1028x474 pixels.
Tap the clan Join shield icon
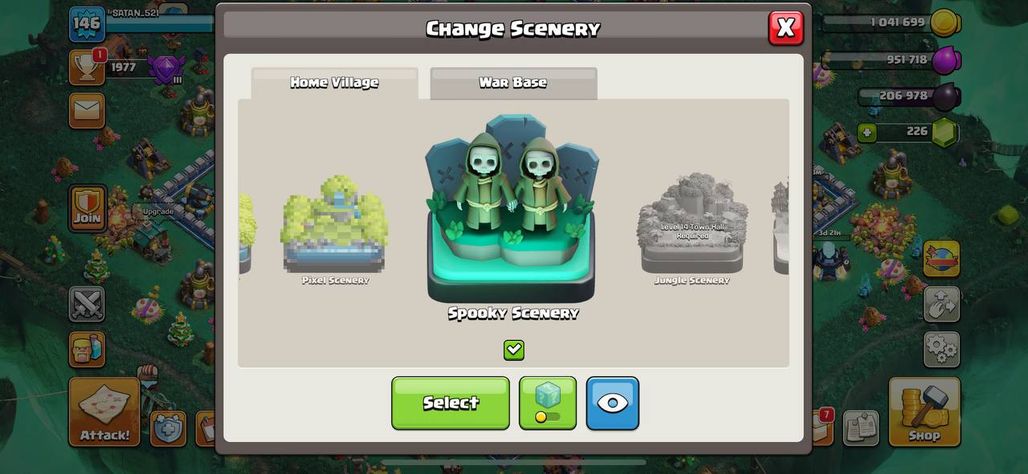click(x=87, y=208)
